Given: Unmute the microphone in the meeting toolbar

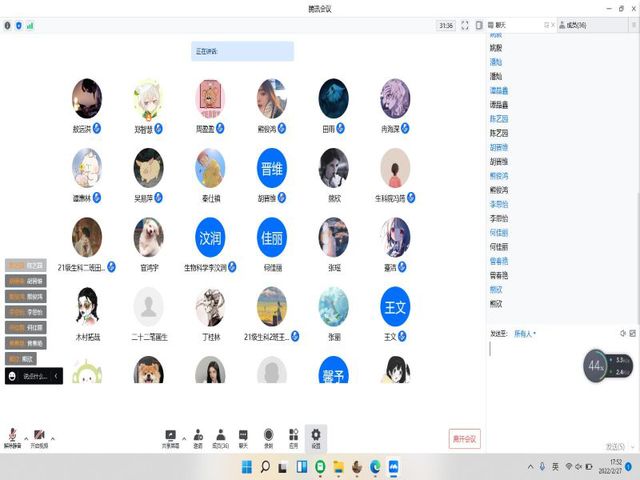Looking at the screenshot, I should coord(13,437).
